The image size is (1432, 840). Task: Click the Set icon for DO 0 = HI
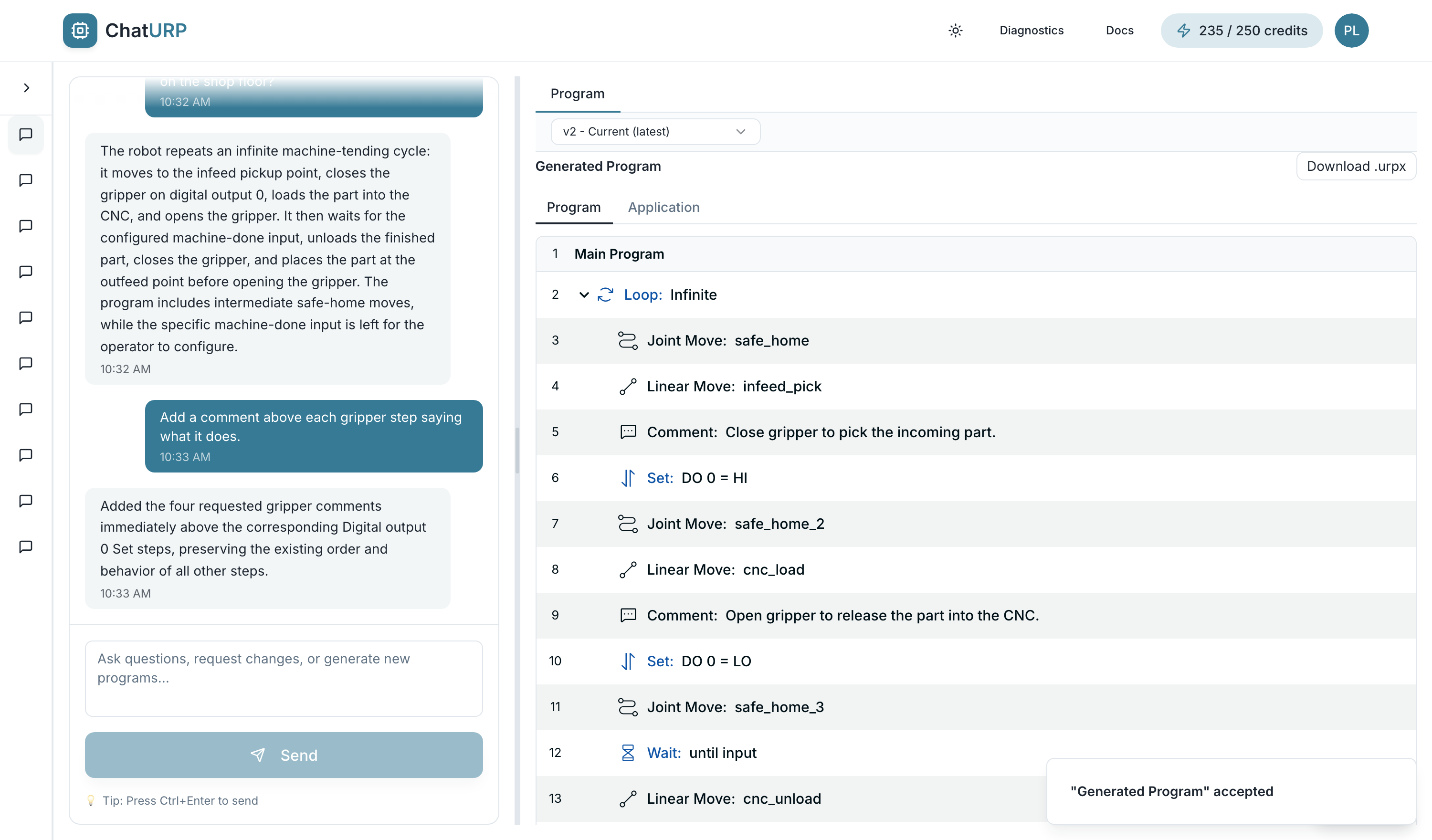627,478
